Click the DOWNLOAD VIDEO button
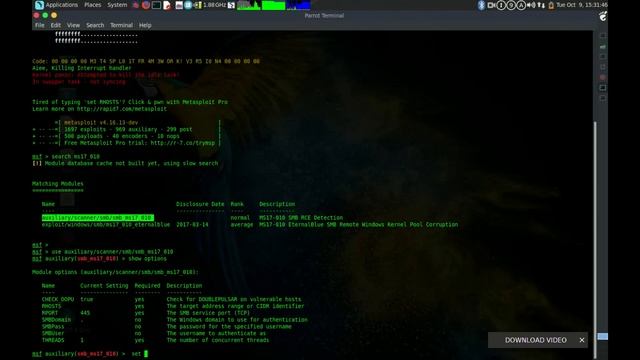640x360 pixels. point(536,340)
